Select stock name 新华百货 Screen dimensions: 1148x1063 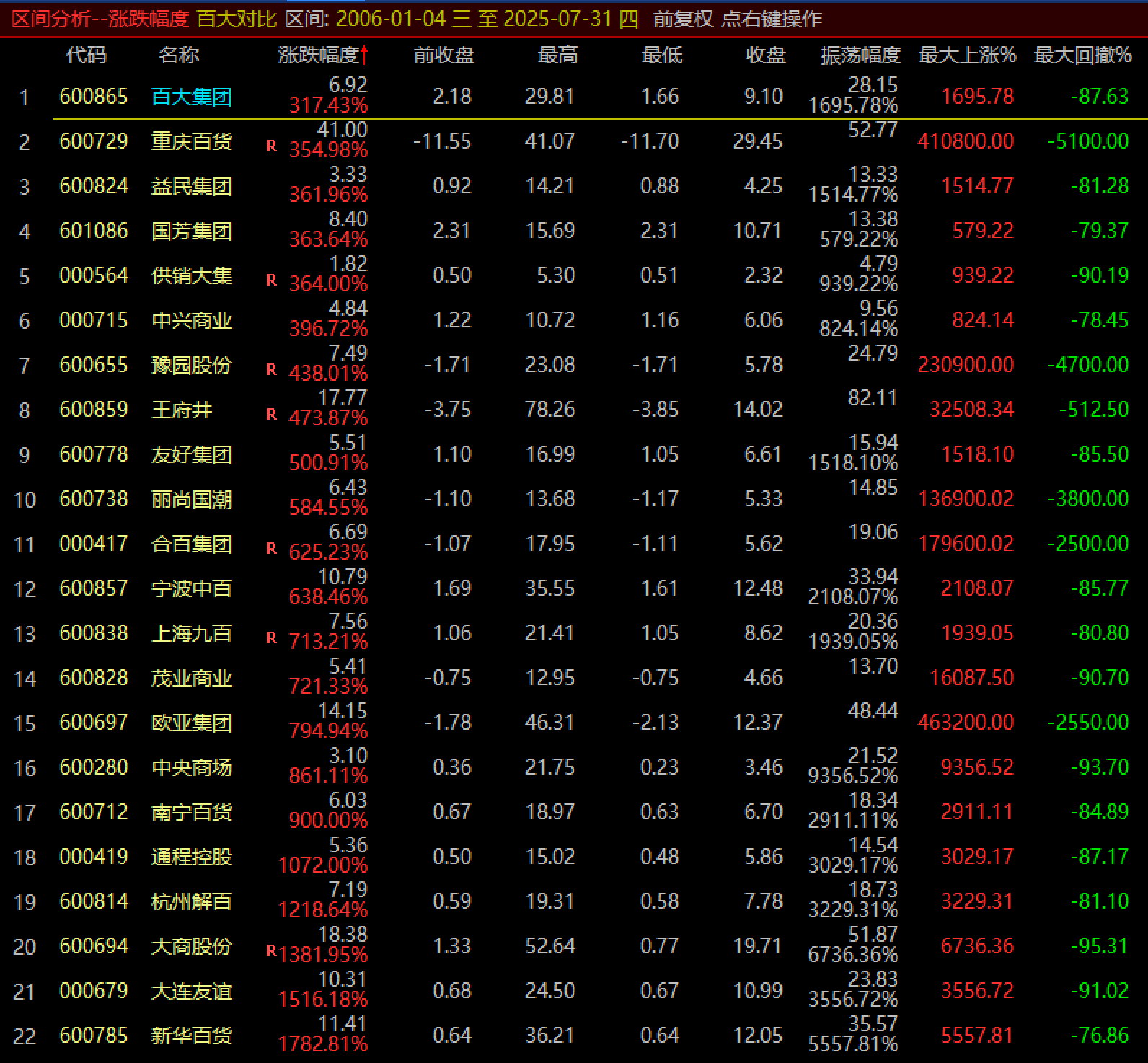point(192,1036)
